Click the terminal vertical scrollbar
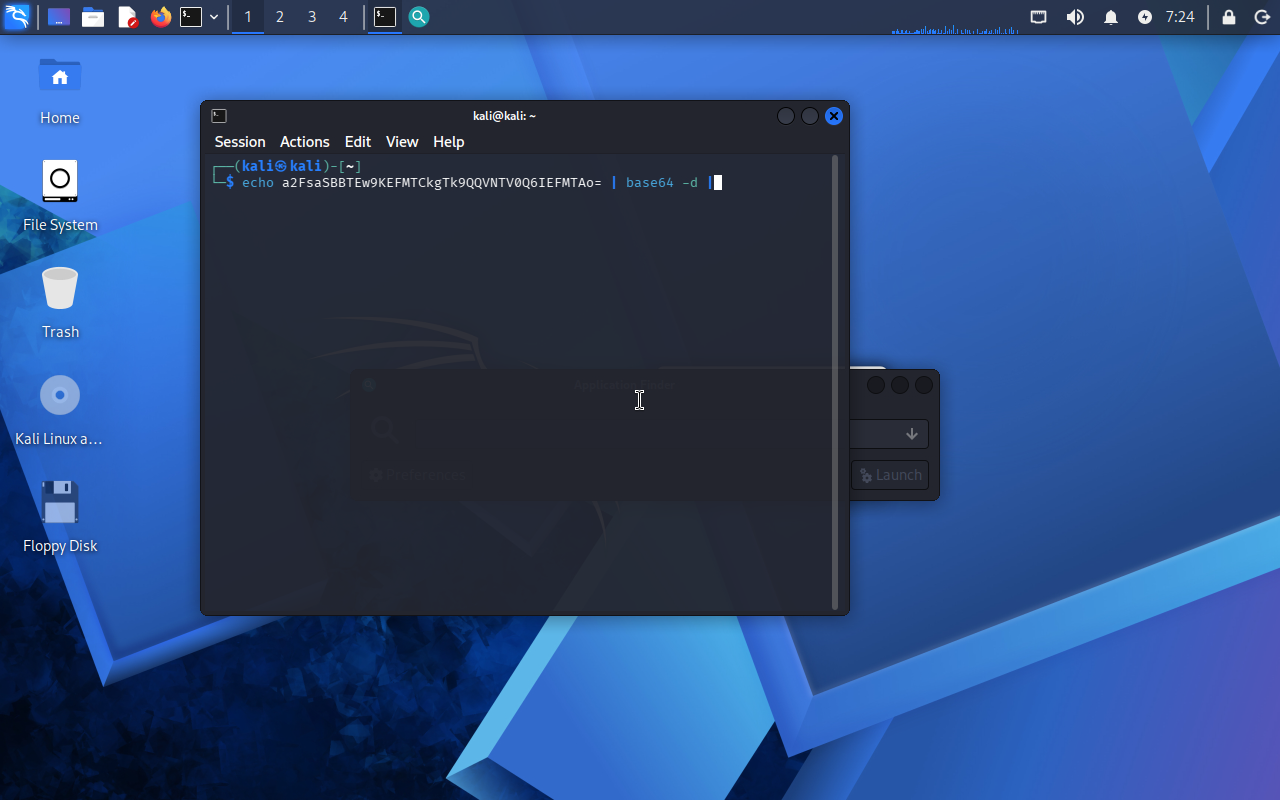 point(835,382)
